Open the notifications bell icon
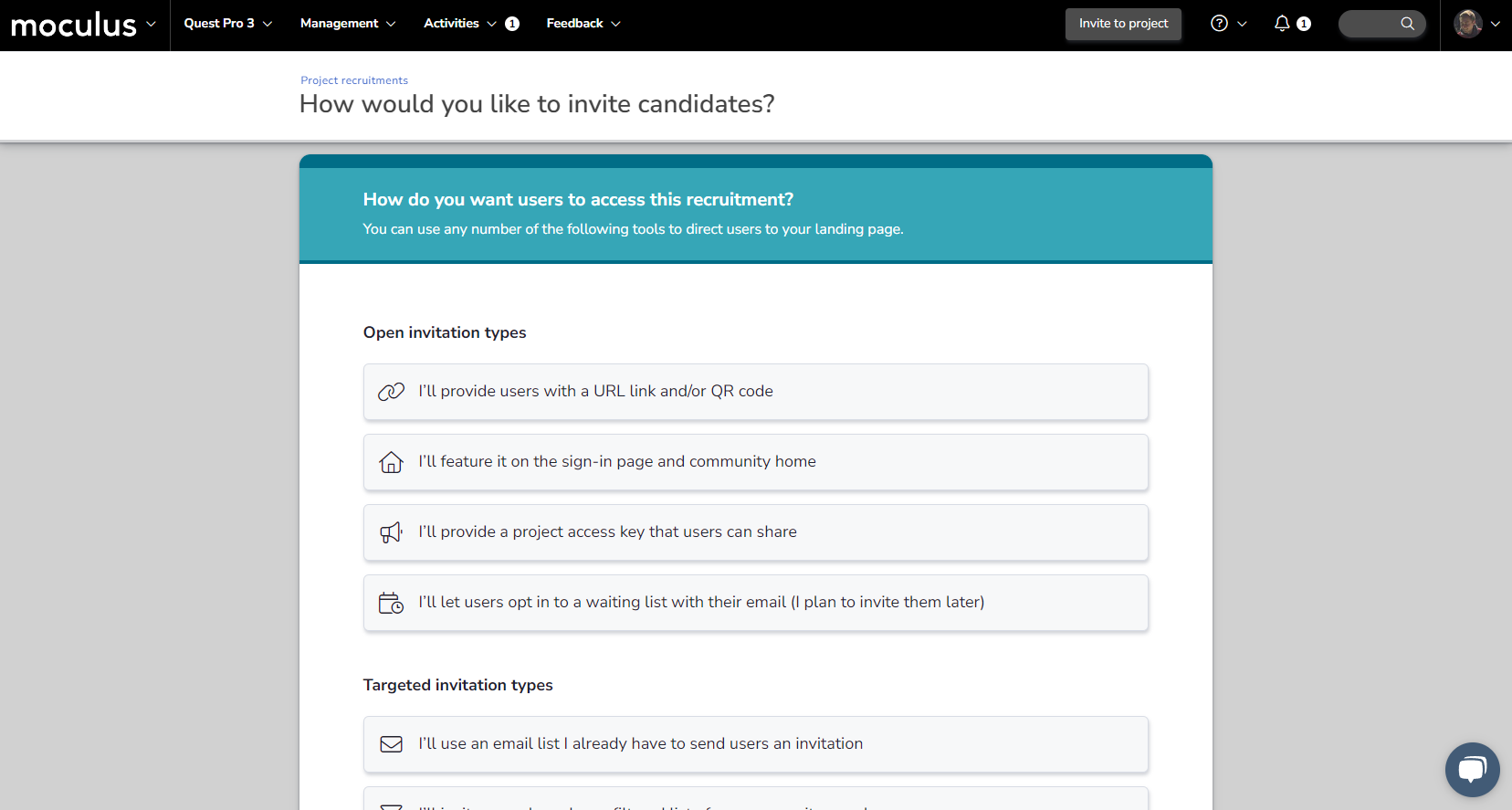The width and height of the screenshot is (1512, 810). pyautogui.click(x=1282, y=24)
